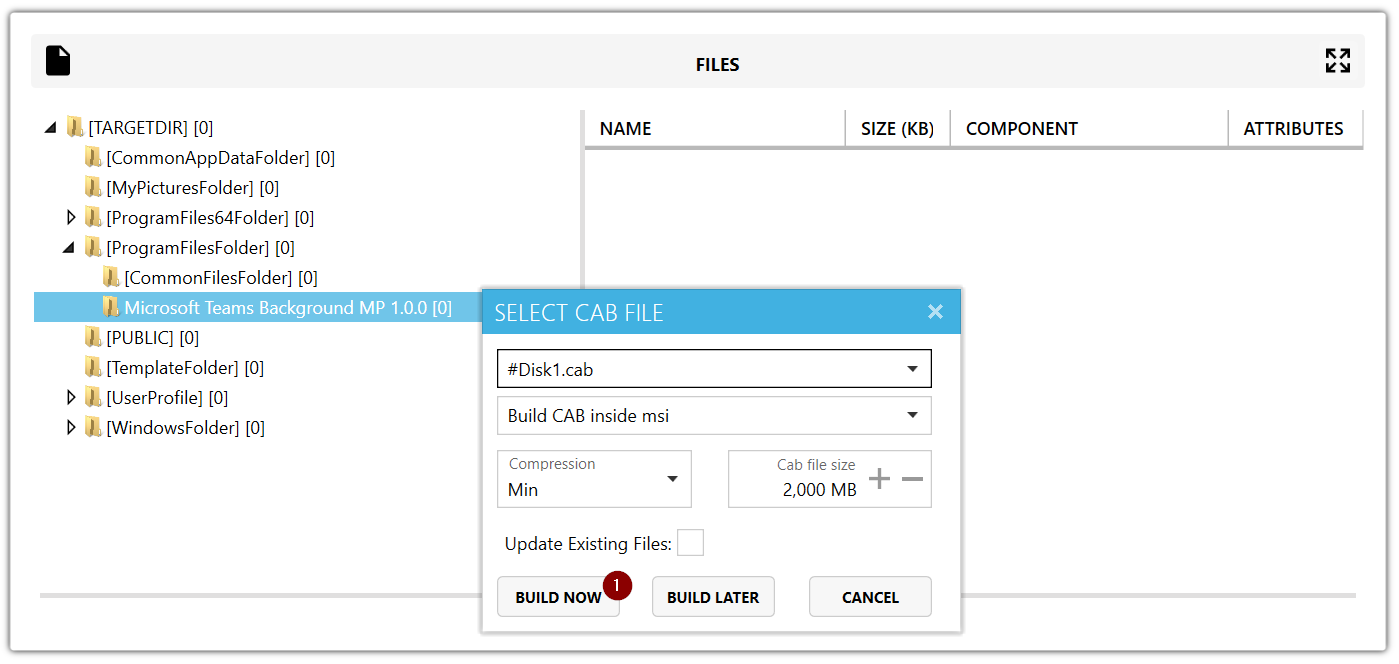This screenshot has width=1399, height=664.
Task: Expand the ProgramFiles64Folder tree node
Action: point(70,217)
